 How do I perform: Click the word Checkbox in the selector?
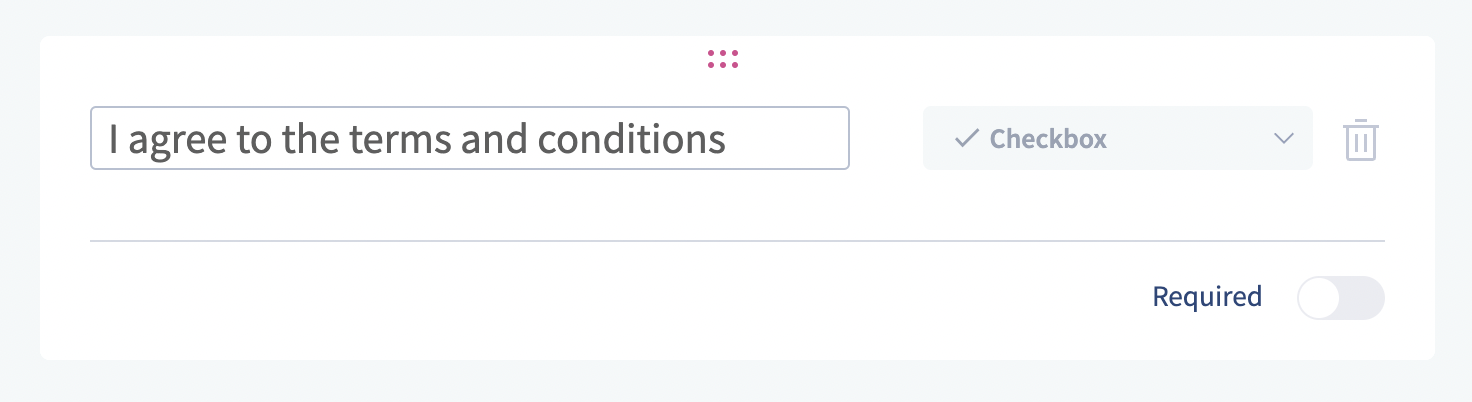tap(1048, 139)
